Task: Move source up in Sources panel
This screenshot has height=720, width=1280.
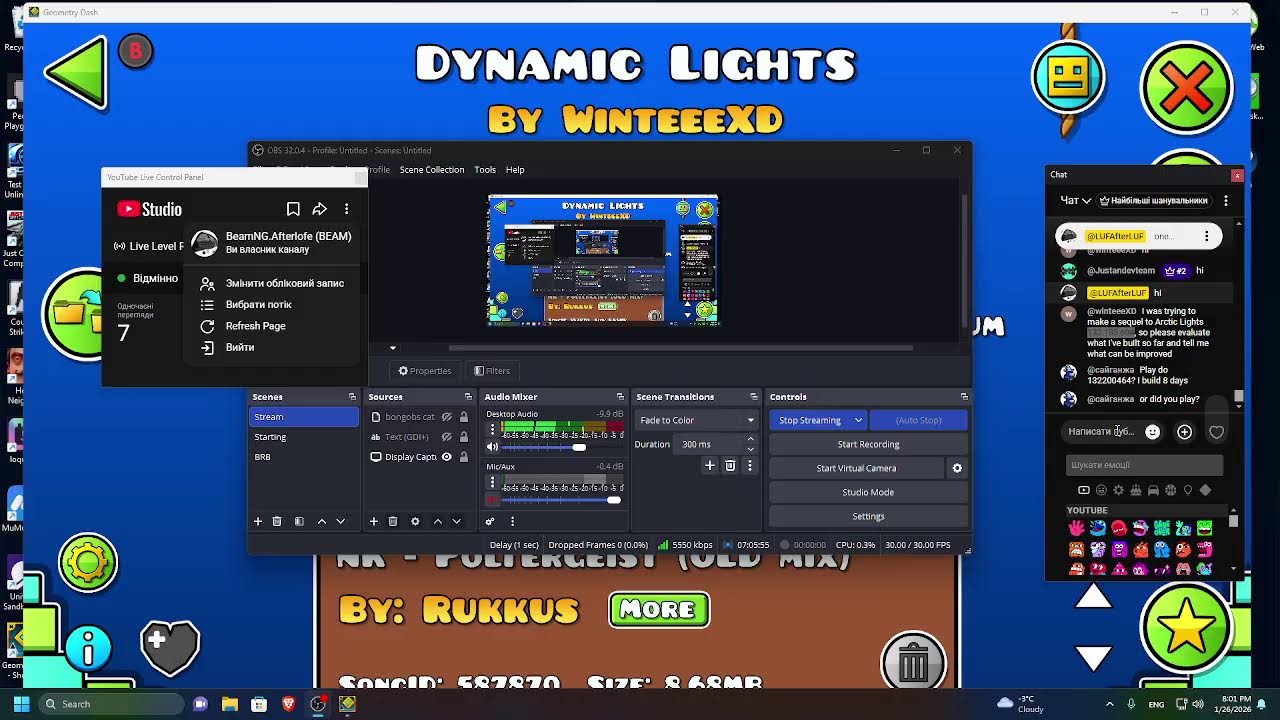Action: pos(438,521)
